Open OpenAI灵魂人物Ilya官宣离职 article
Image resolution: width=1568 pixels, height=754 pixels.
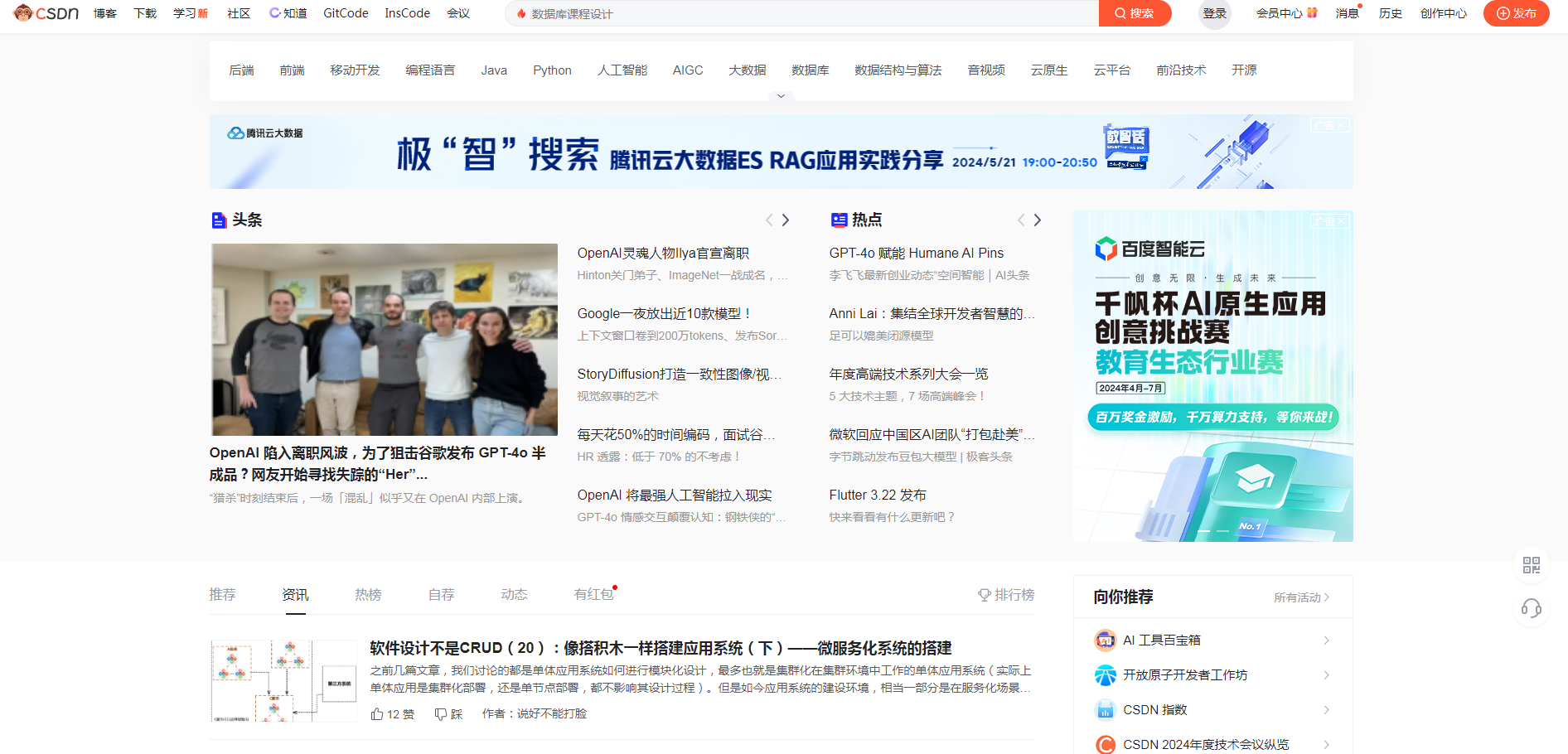click(663, 253)
